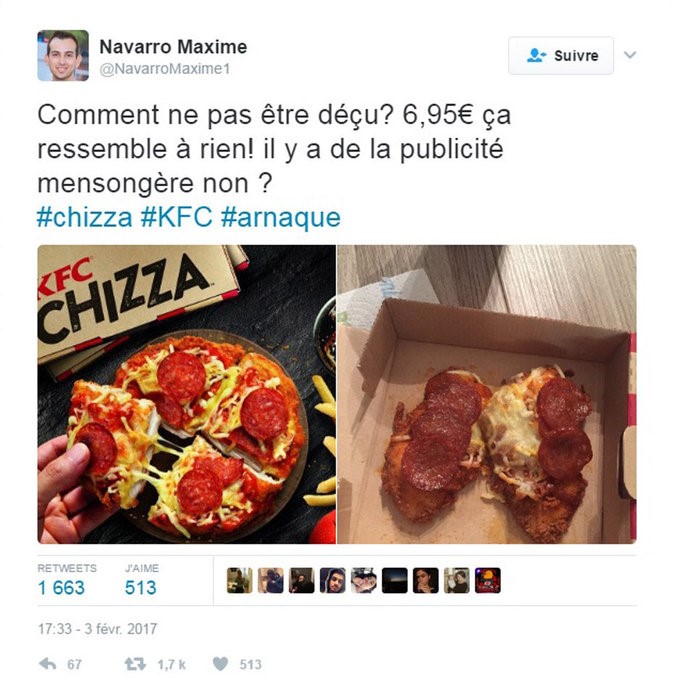Click the Suivre follow button

coord(561,56)
